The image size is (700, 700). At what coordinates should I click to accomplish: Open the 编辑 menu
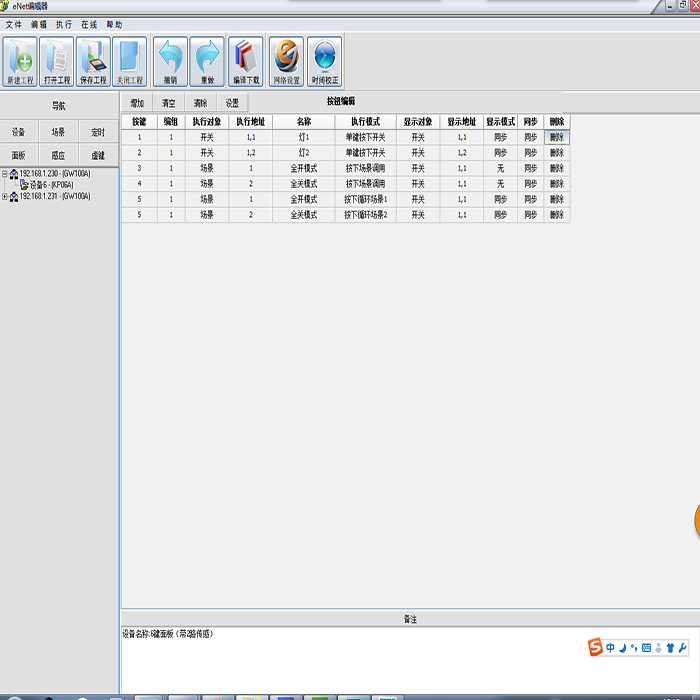coord(39,25)
